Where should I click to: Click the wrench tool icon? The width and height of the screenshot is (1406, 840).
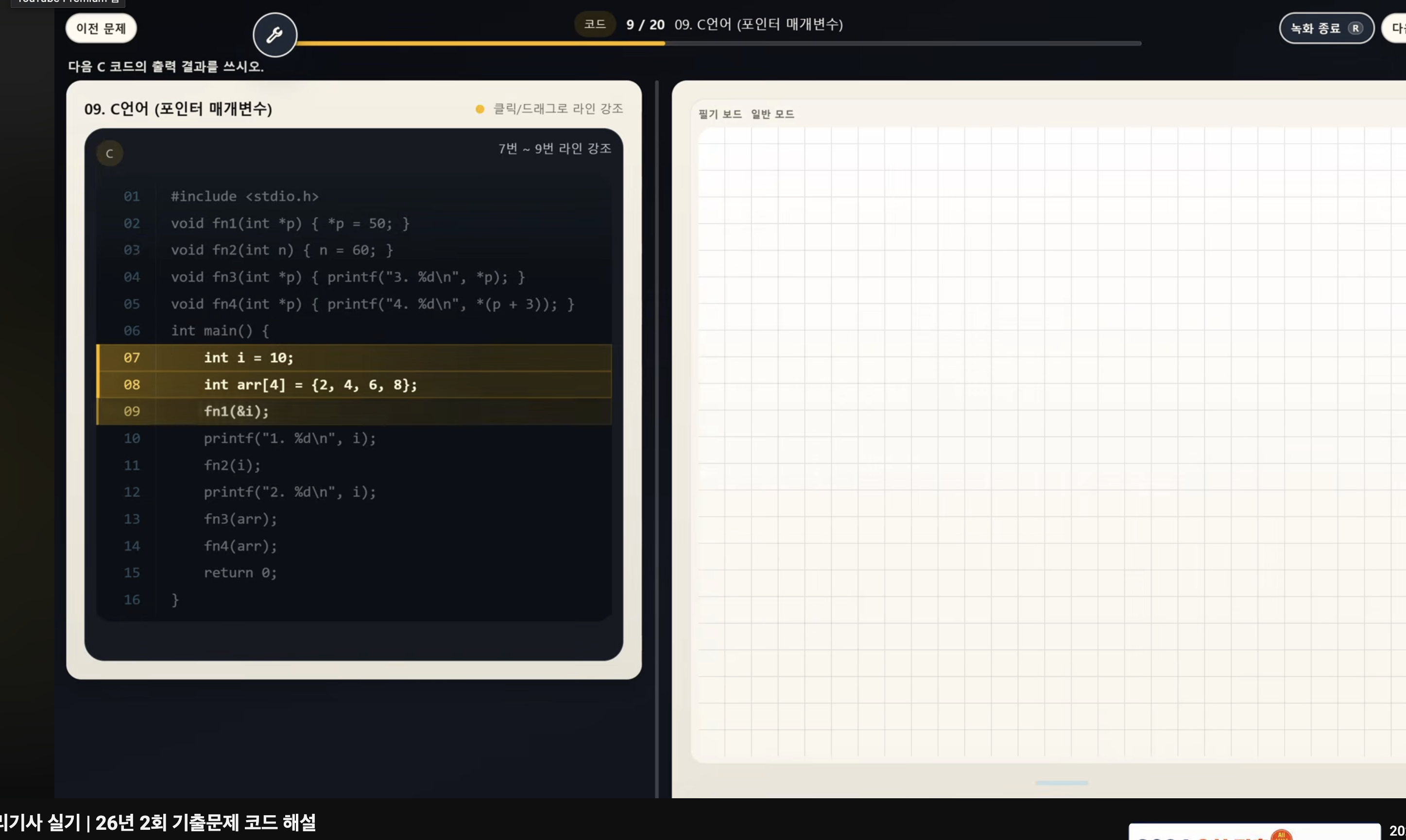point(274,34)
